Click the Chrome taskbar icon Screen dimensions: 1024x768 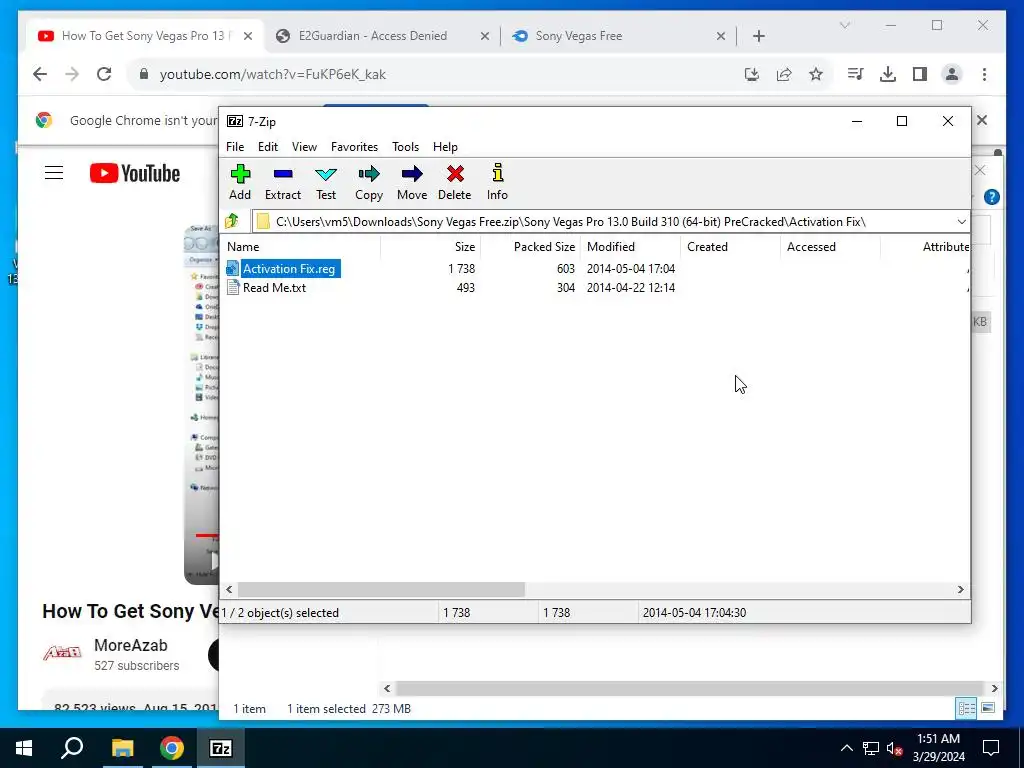pos(172,748)
